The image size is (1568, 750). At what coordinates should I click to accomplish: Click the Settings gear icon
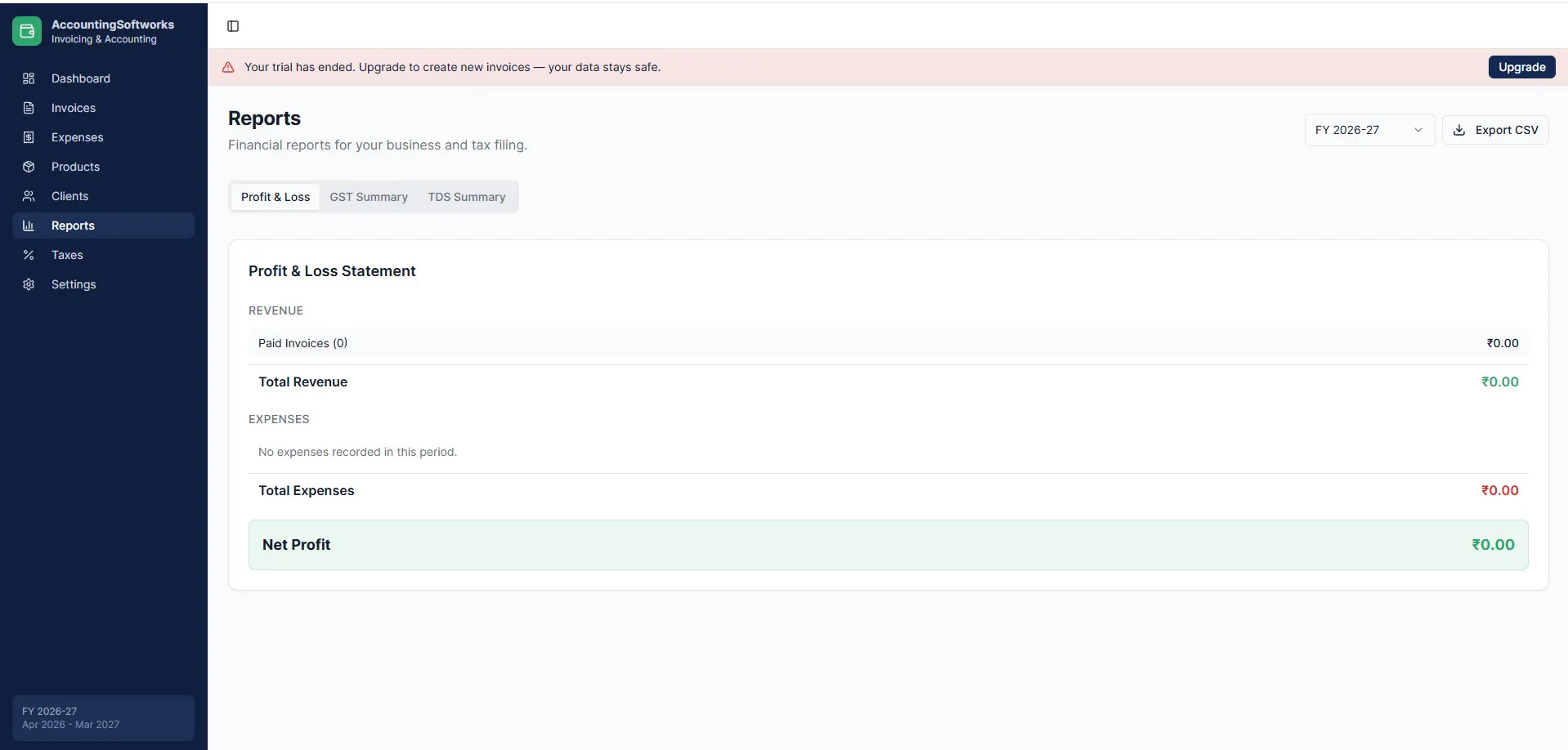[x=29, y=284]
